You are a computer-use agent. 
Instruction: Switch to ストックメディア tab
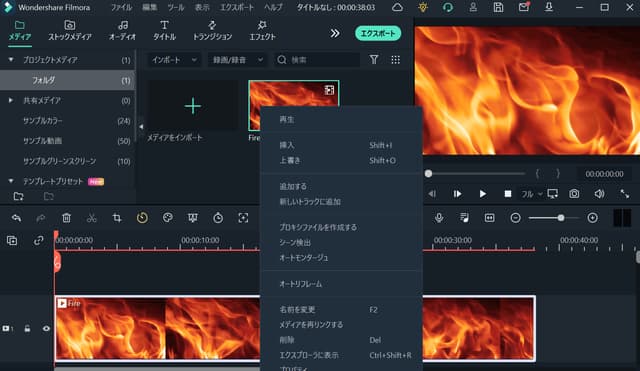pos(70,31)
